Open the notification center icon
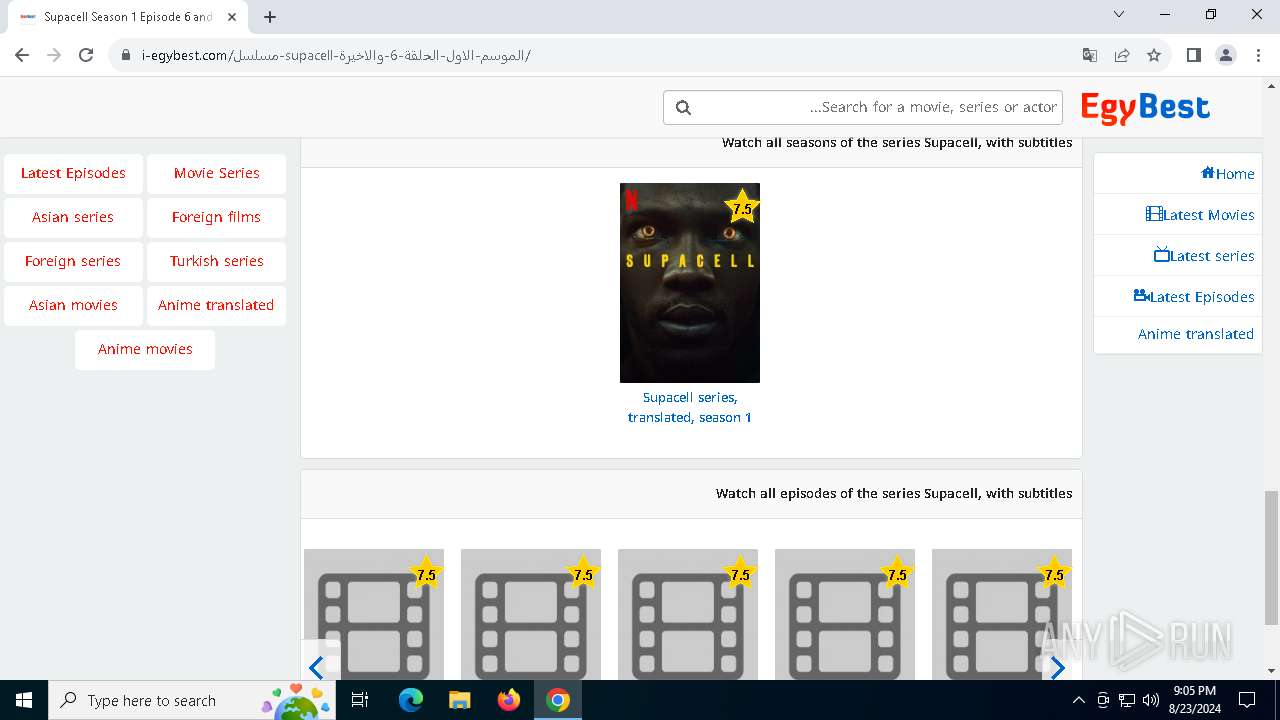 tap(1247, 700)
